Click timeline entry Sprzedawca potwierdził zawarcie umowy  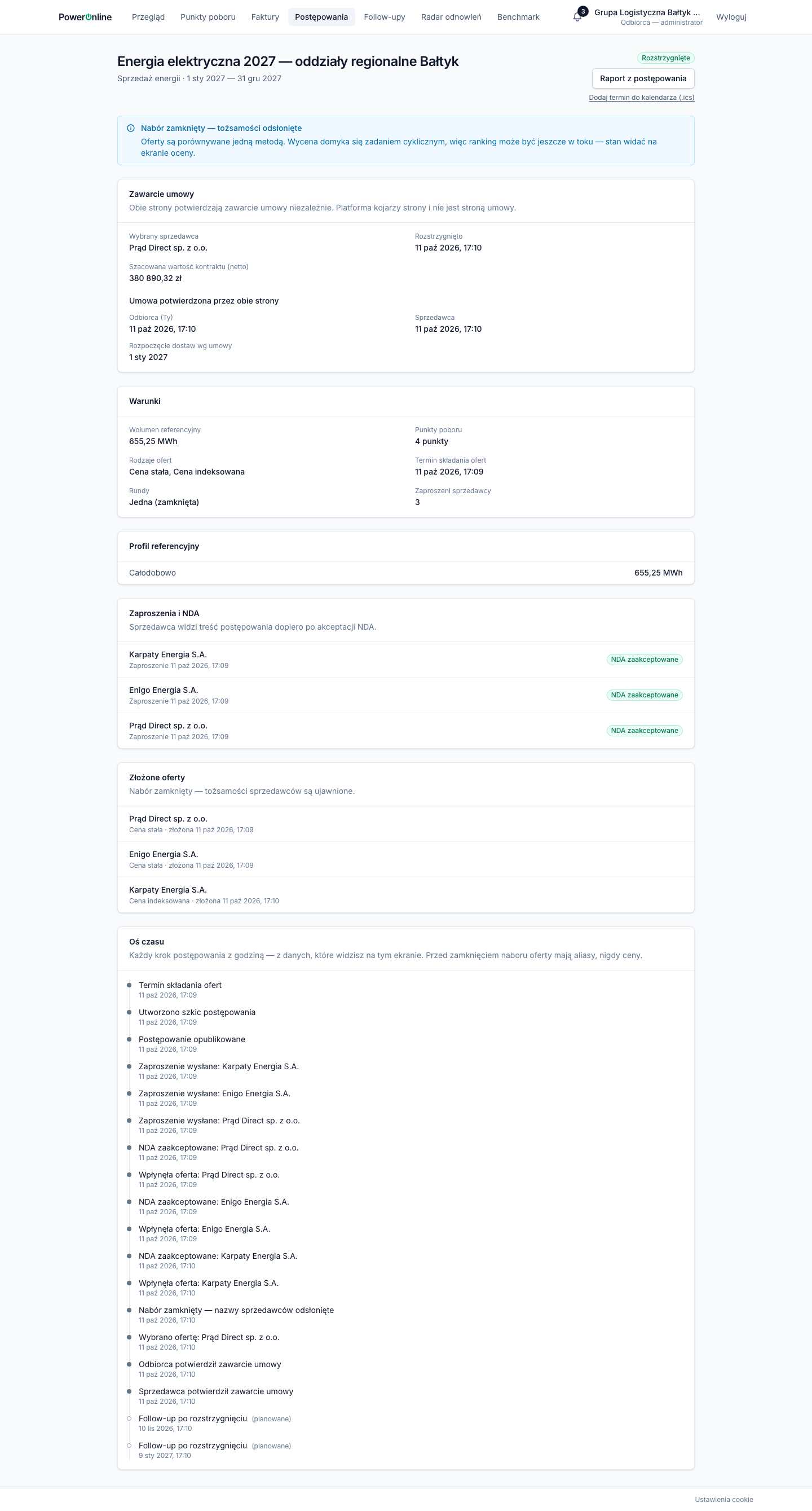[x=216, y=1391]
